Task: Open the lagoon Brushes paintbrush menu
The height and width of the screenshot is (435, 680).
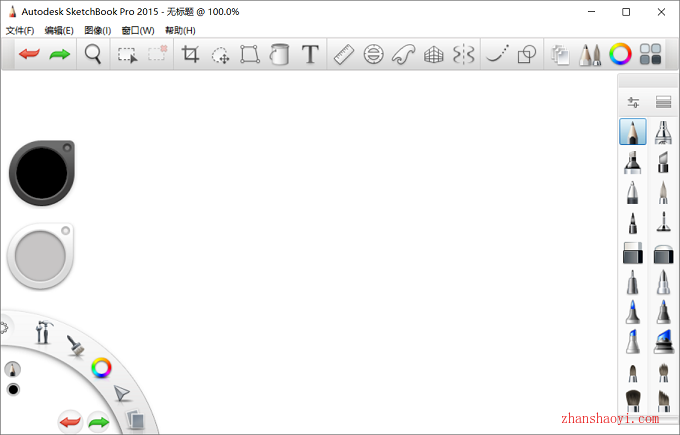Action: [x=75, y=347]
